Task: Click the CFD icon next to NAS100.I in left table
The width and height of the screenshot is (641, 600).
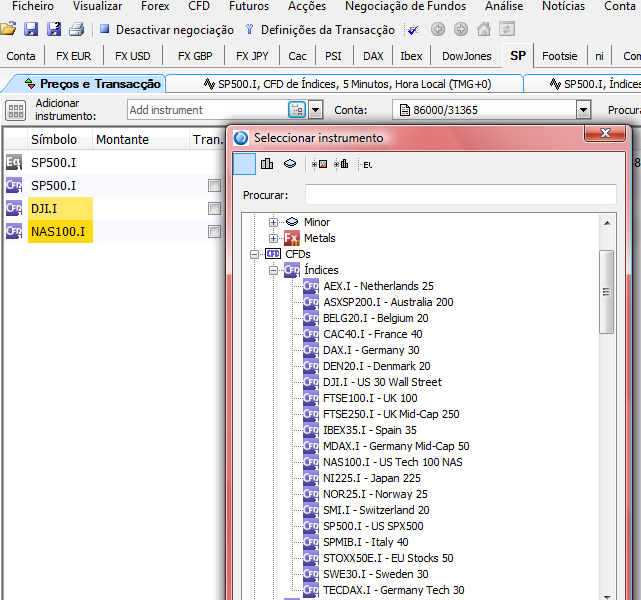Action: point(14,231)
